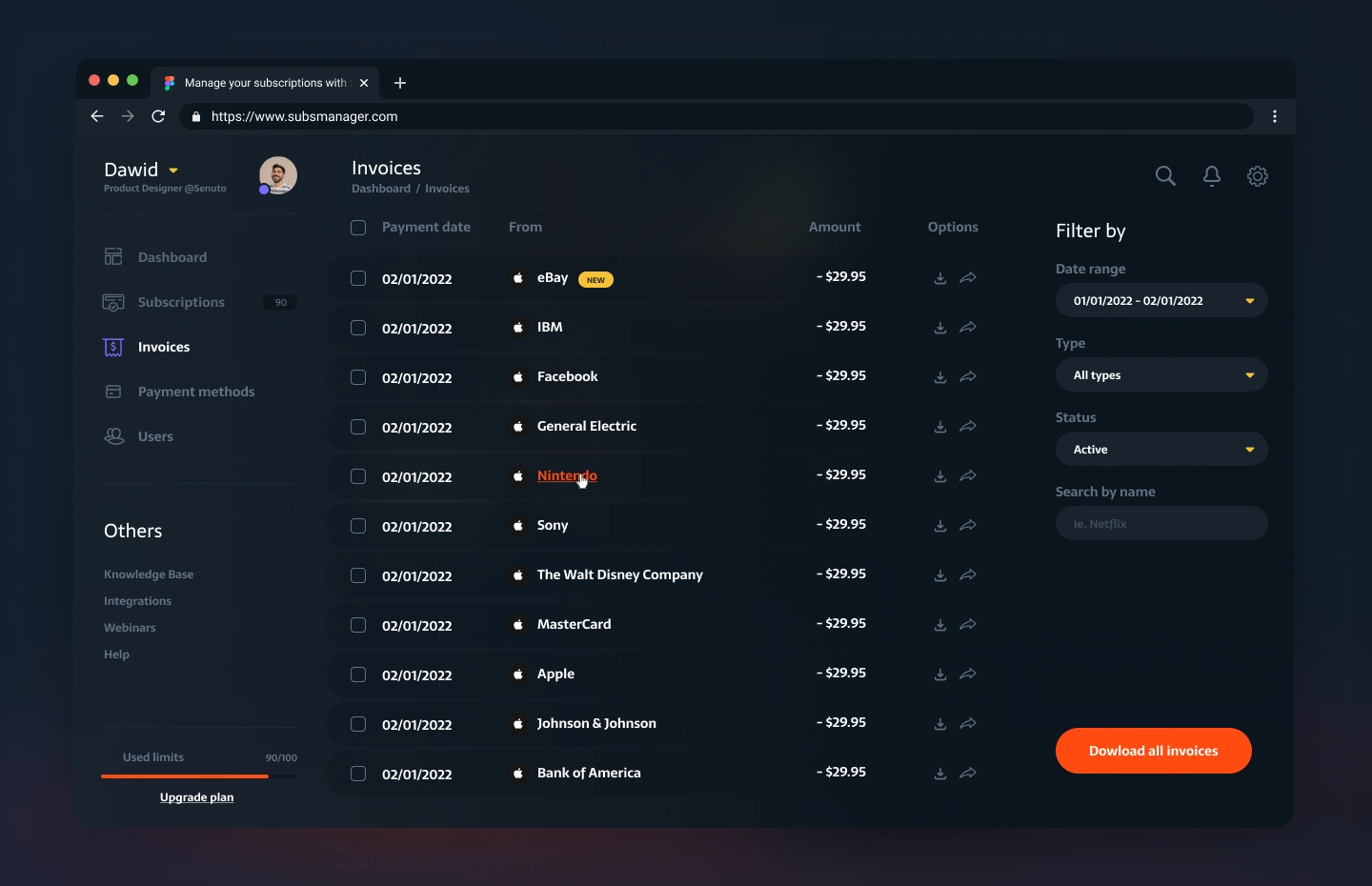1372x886 pixels.
Task: Download the MasterCard invoice
Action: pyautogui.click(x=939, y=625)
